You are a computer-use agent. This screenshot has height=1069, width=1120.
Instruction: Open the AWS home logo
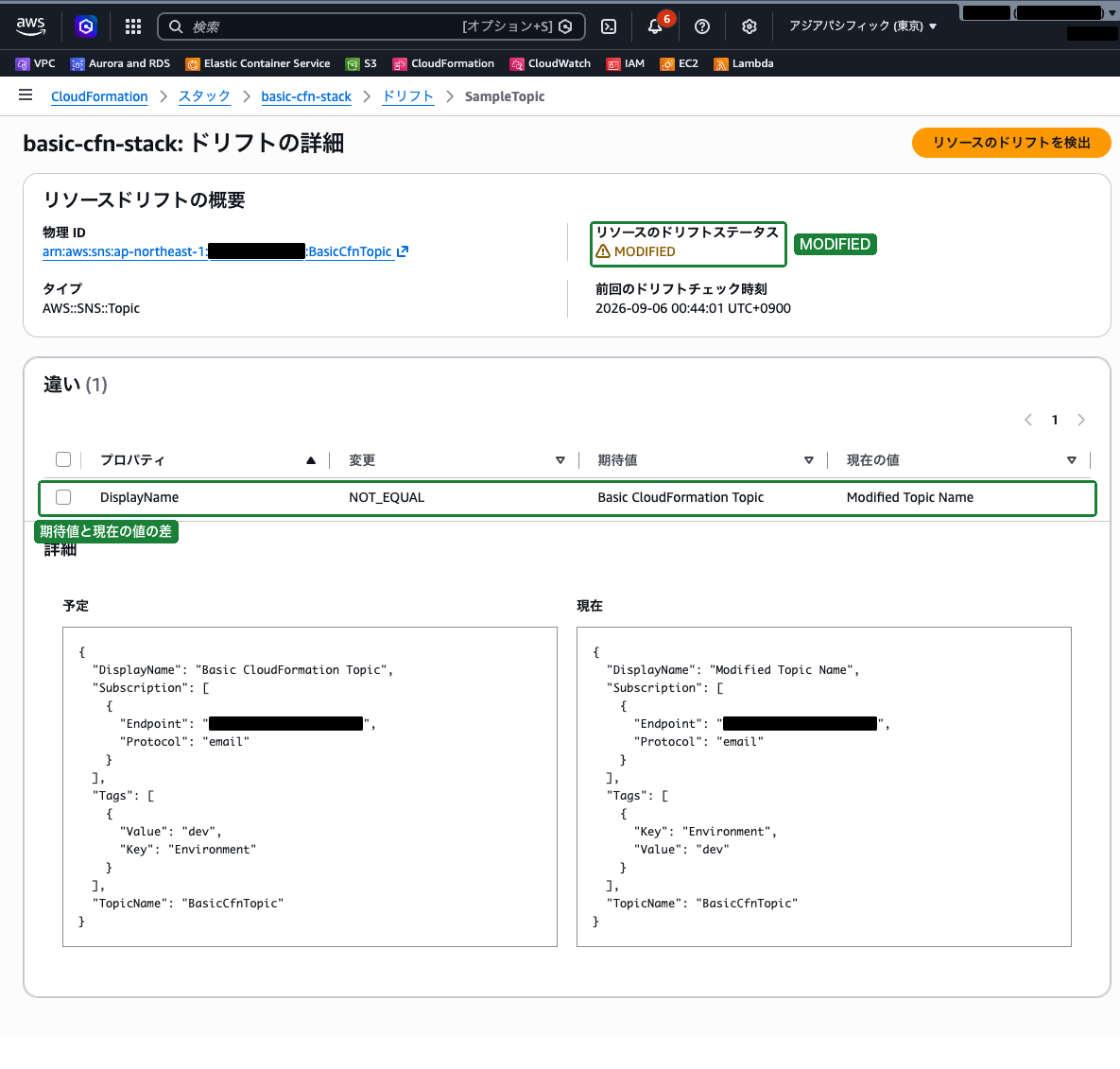click(x=30, y=26)
